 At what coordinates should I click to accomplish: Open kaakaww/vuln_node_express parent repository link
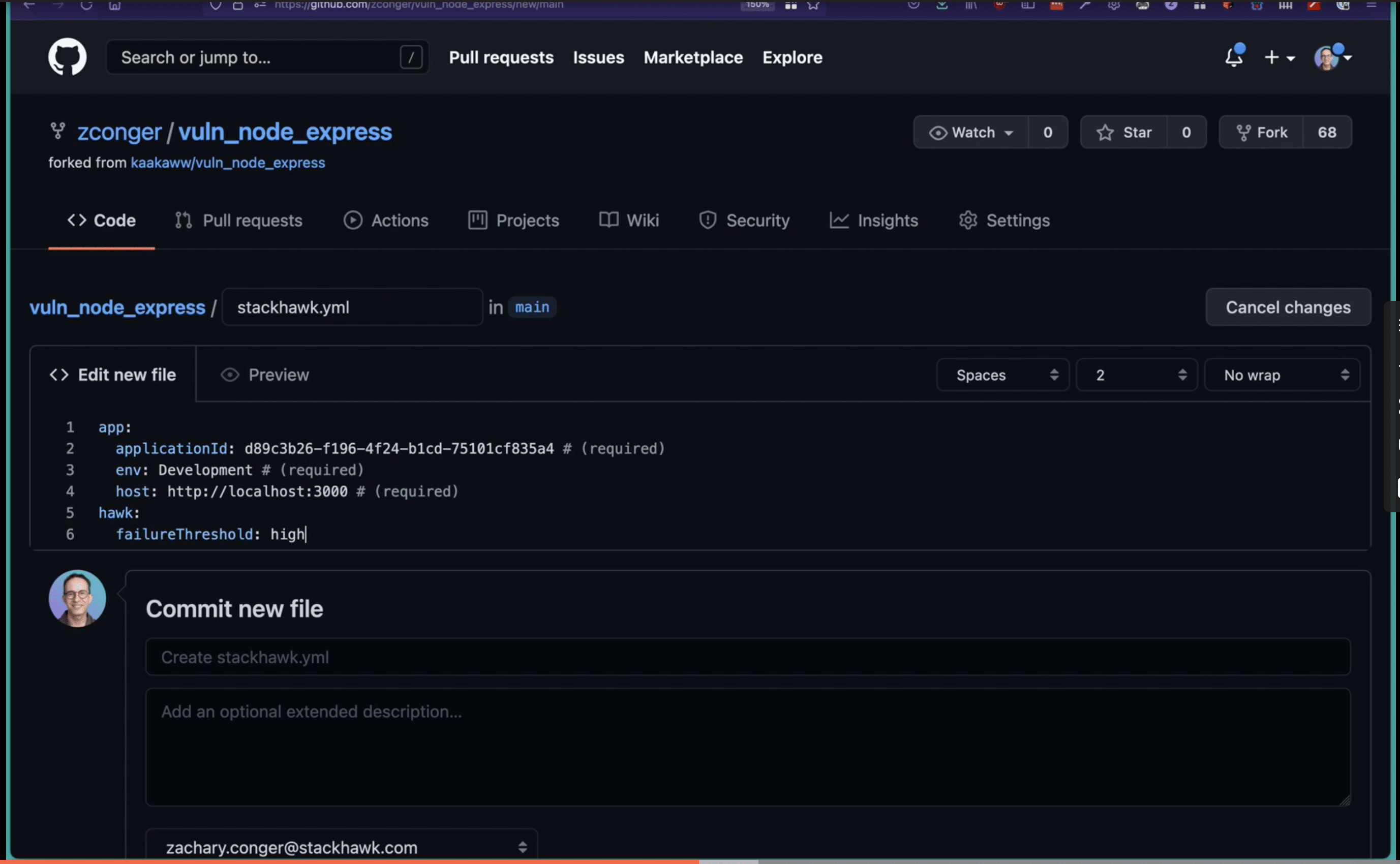(228, 163)
